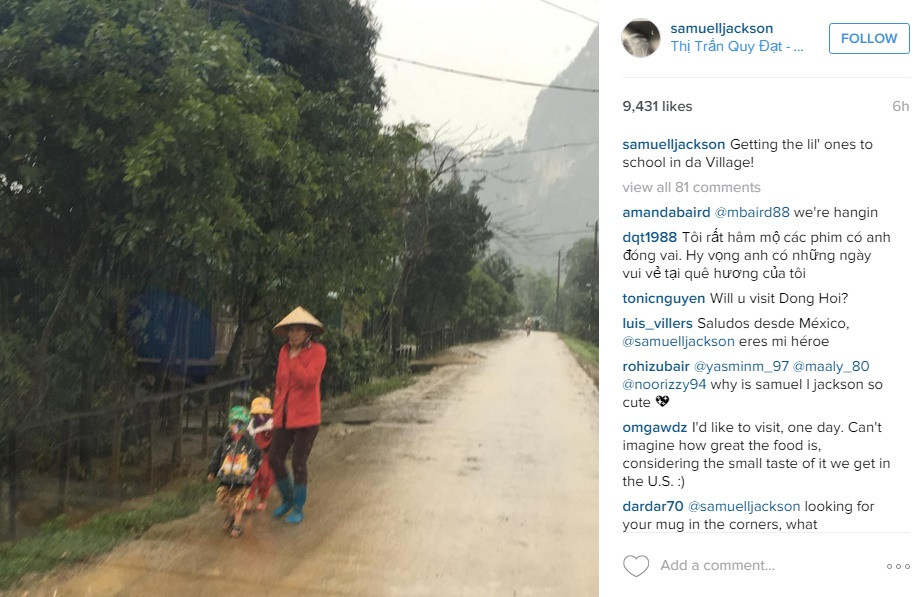
Task: Go to luis_villers profile
Action: point(657,324)
